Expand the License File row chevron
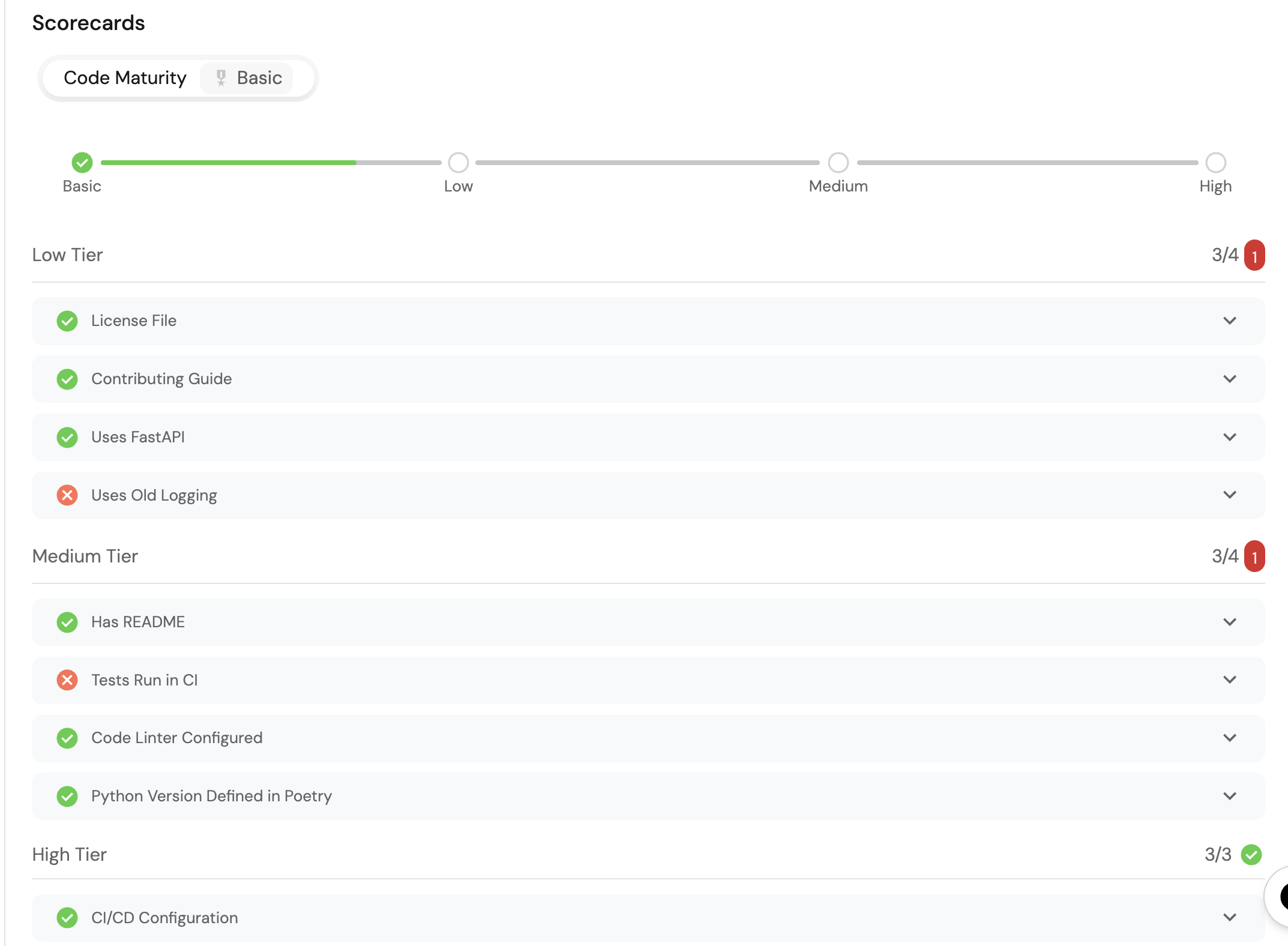Screen dimensions: 1288x946 click(1230, 321)
